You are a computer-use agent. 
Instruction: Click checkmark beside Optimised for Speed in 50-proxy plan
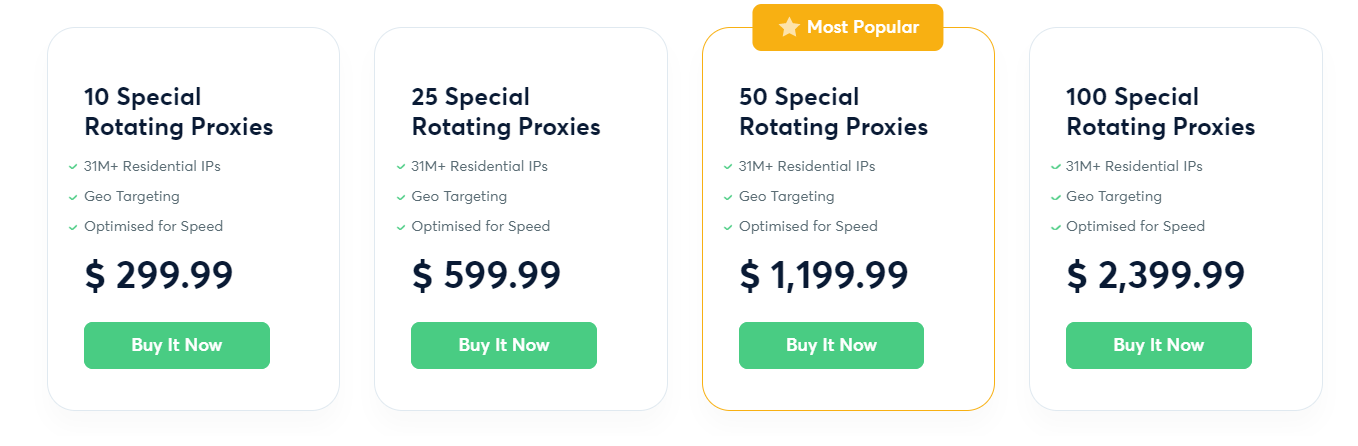[728, 227]
